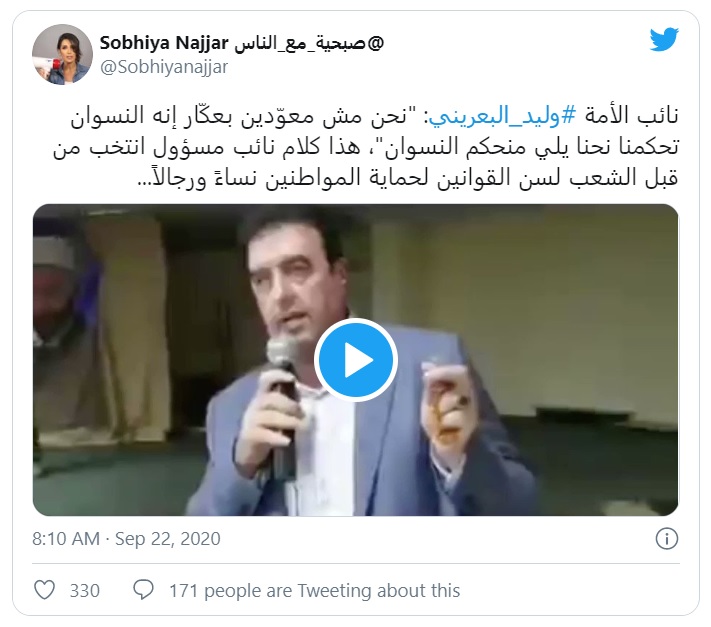Like the tweet with the heart icon
The width and height of the screenshot is (711, 627).
pos(44,590)
